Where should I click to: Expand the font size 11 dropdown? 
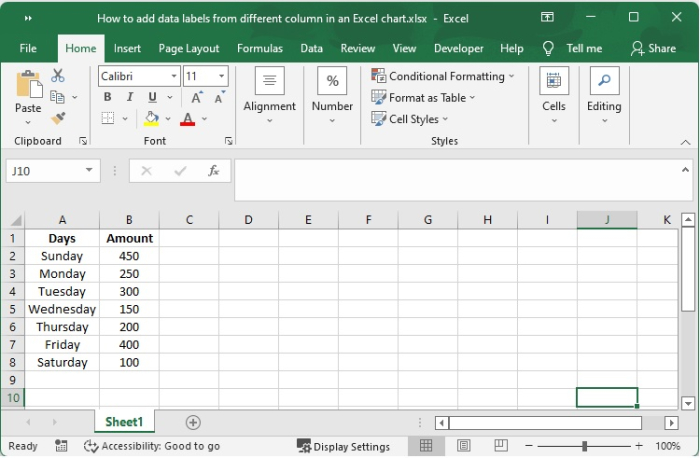coord(220,76)
